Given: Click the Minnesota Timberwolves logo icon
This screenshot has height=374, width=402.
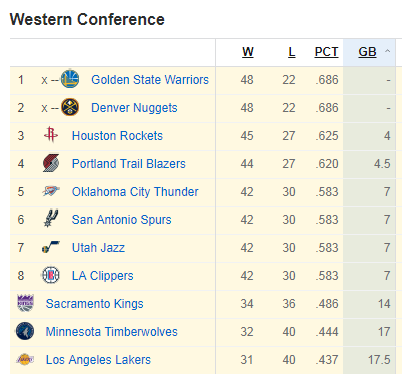Looking at the screenshot, I should click(25, 331).
